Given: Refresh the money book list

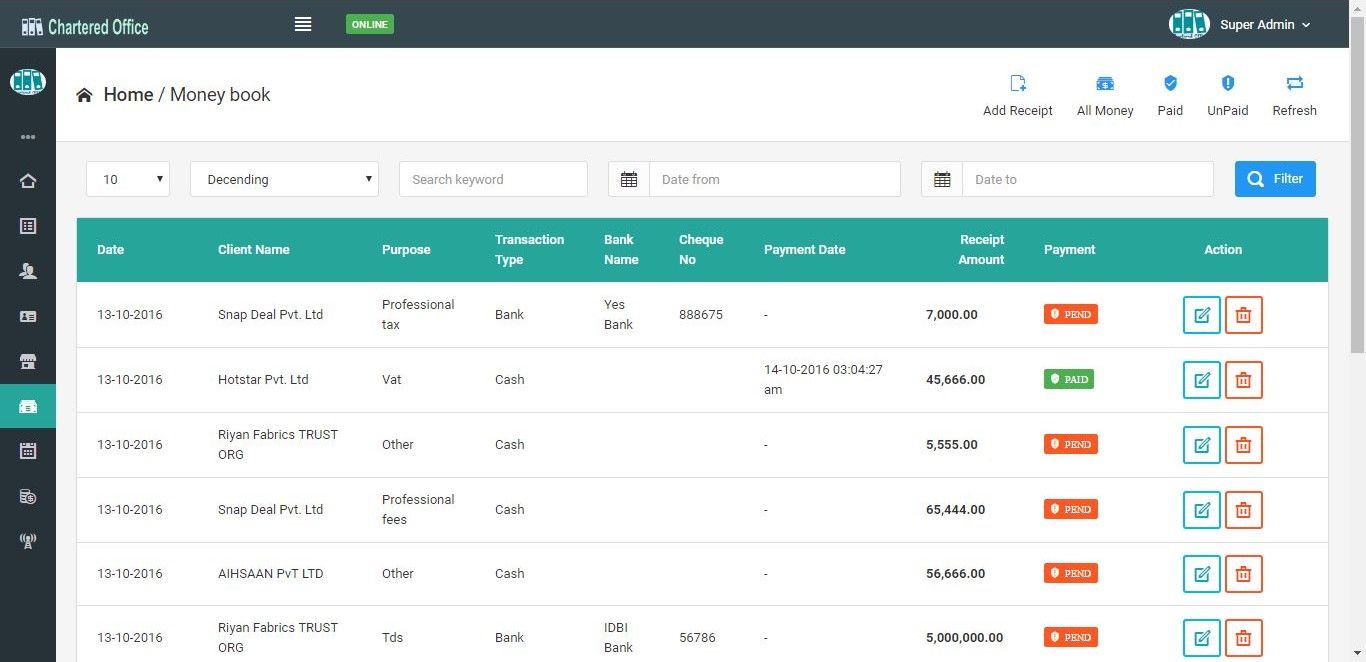Looking at the screenshot, I should 1294,84.
